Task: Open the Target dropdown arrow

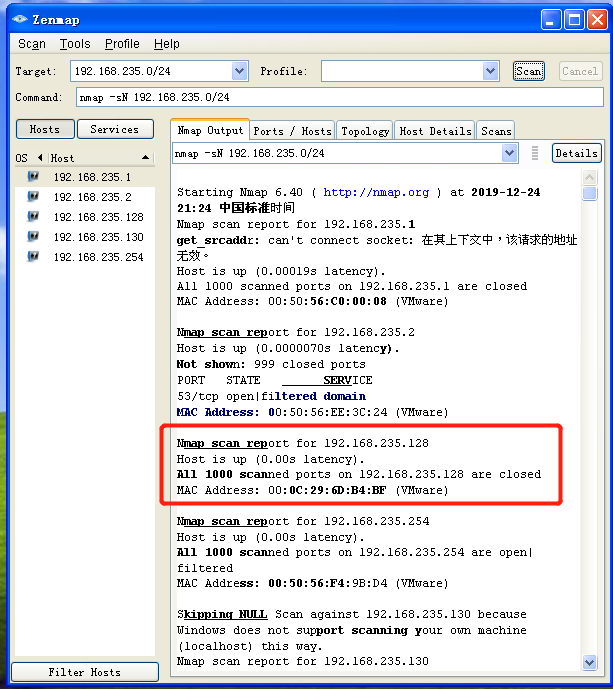Action: click(x=239, y=71)
